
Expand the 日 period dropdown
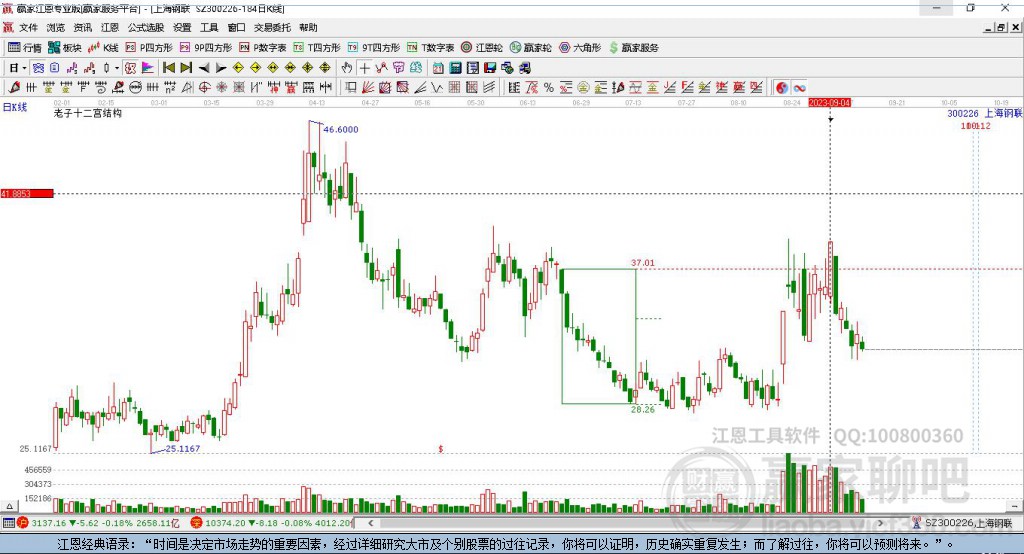24,68
